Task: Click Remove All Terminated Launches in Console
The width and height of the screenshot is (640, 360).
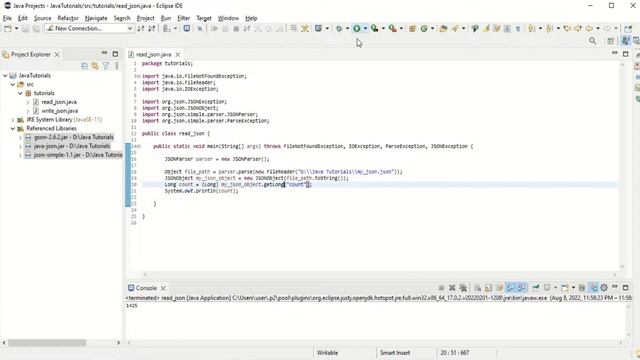Action: (463, 288)
